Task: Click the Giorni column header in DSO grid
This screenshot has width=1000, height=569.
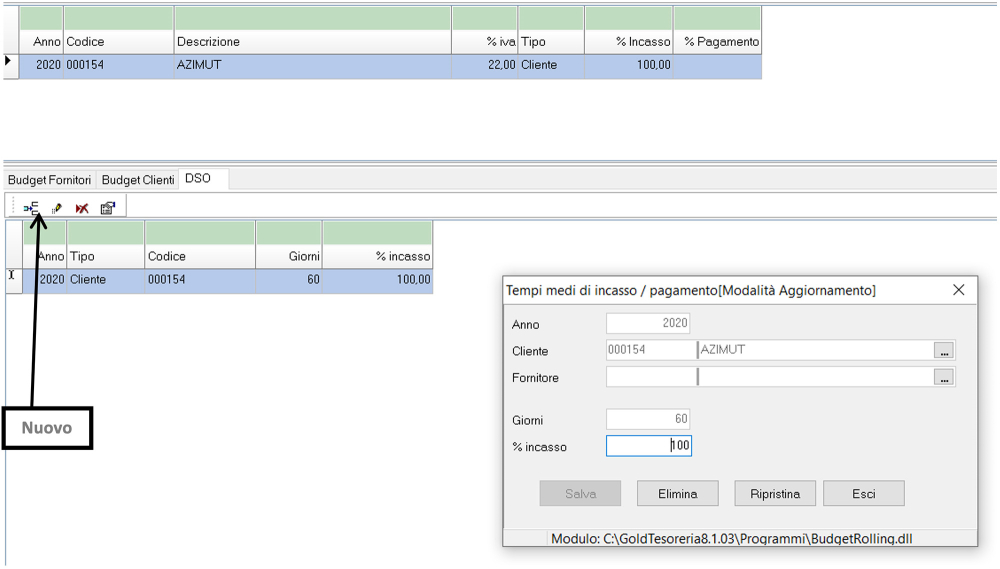Action: 289,256
